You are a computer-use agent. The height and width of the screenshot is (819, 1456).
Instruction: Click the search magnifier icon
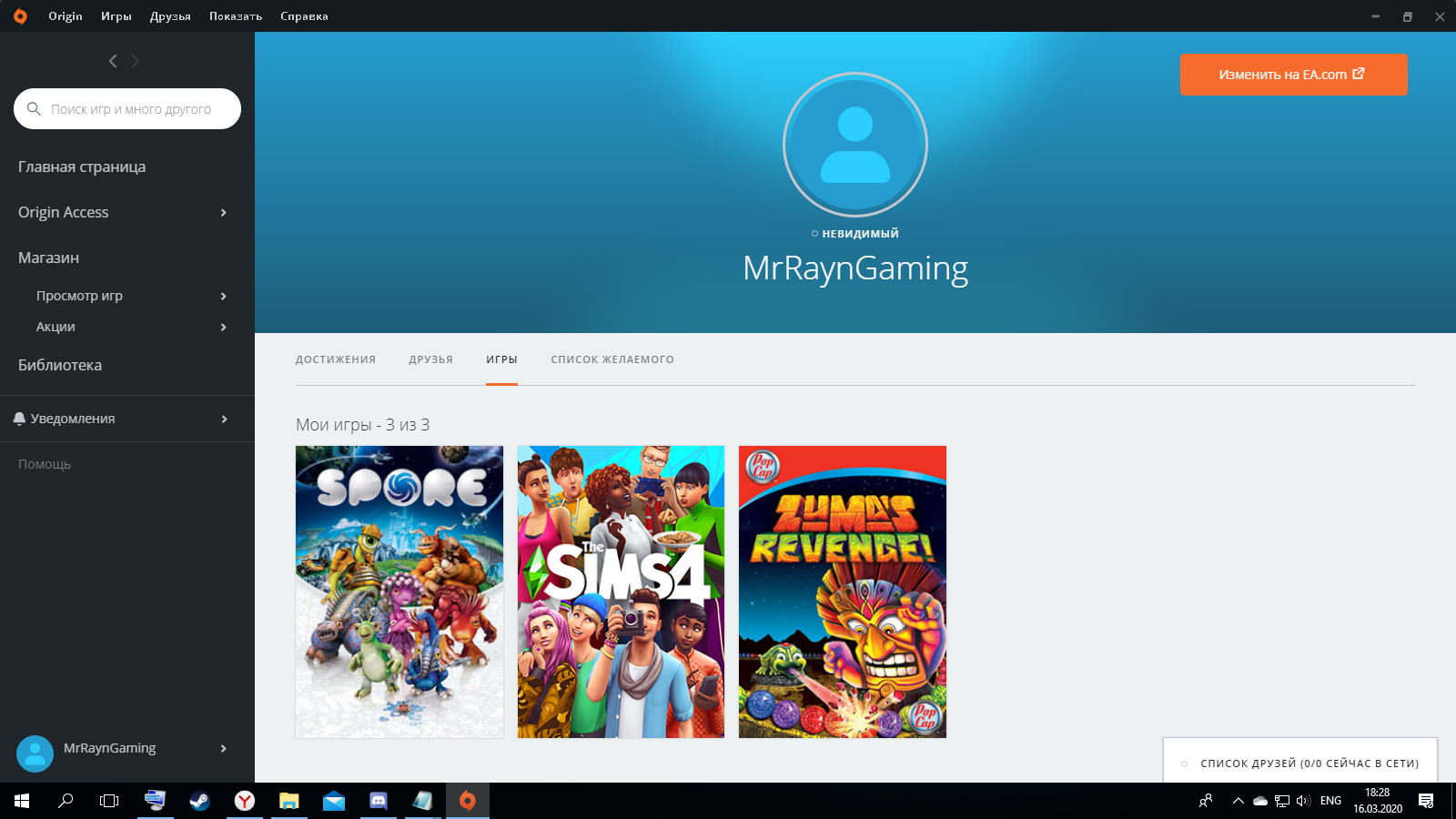point(34,108)
